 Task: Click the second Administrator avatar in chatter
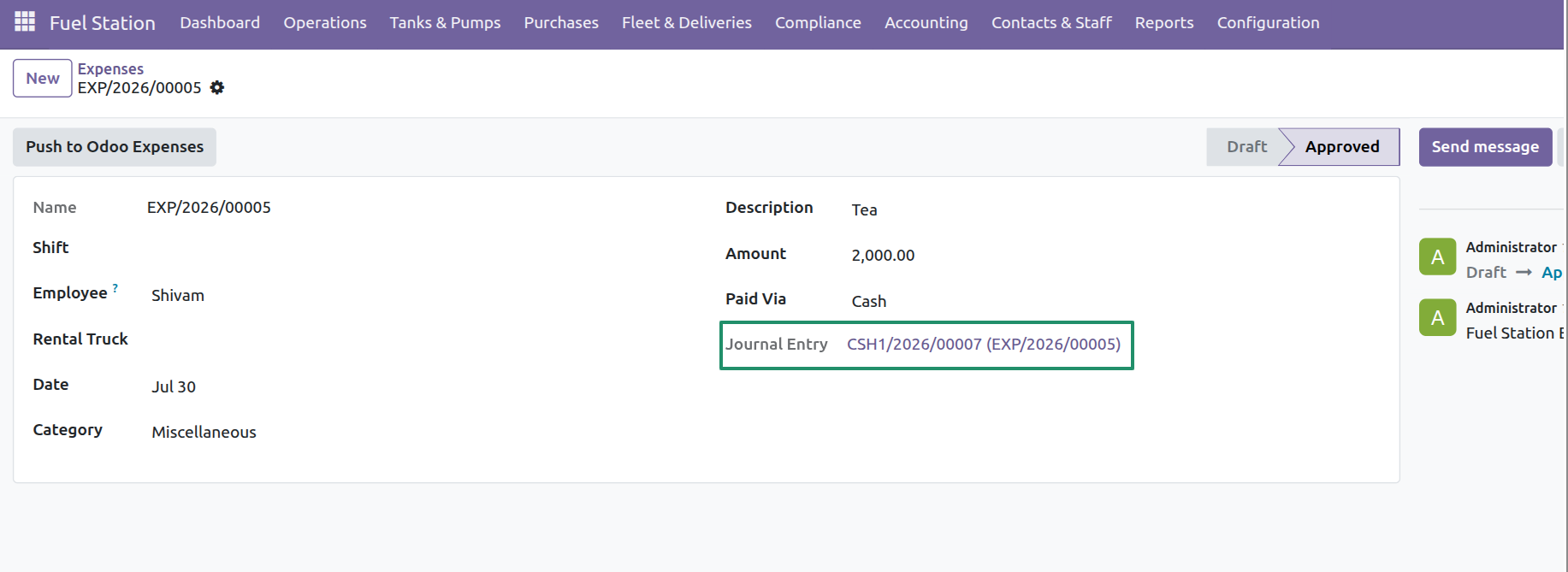pos(1437,317)
